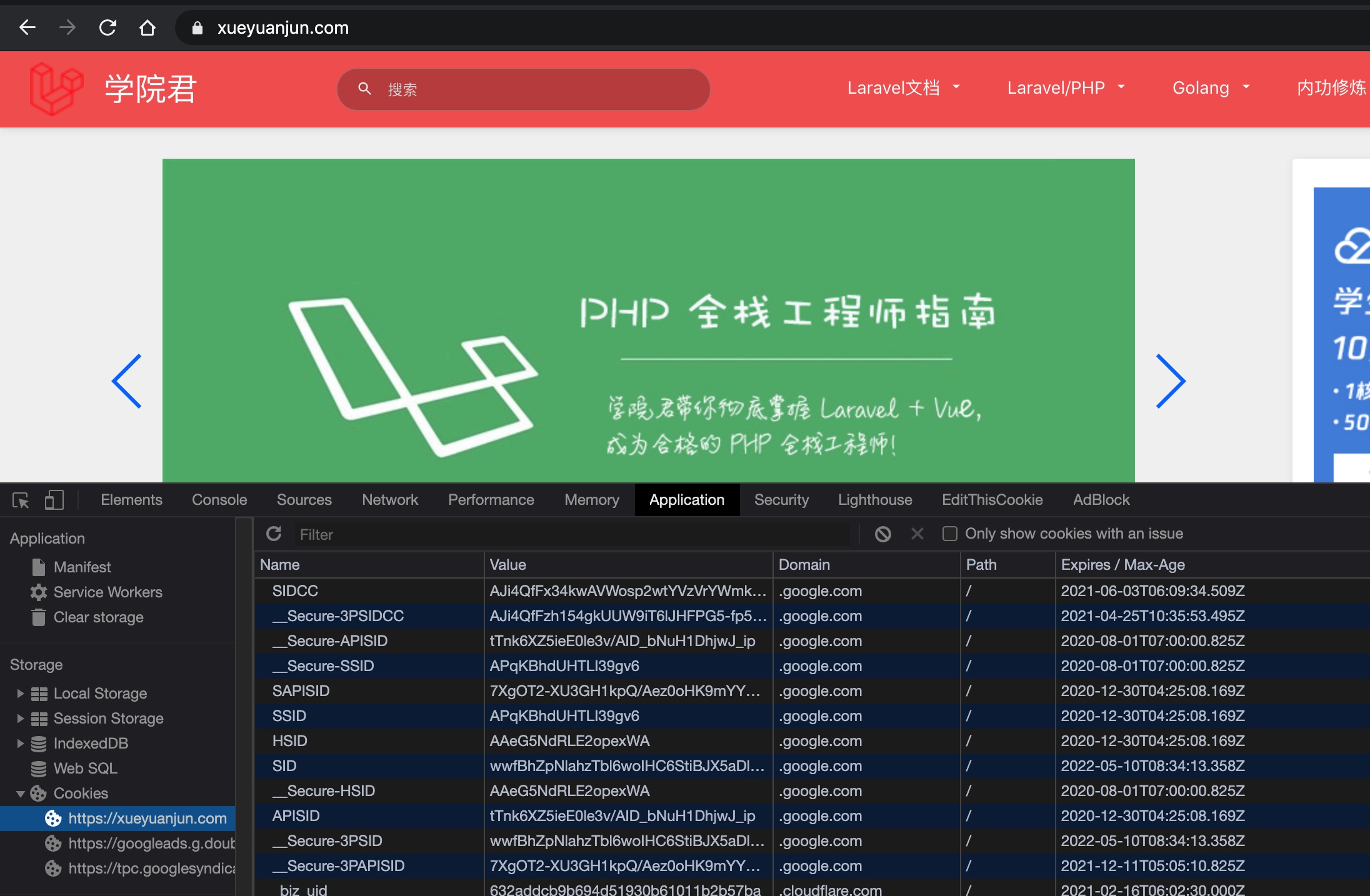Click the xueyuanjun.com address bar
The image size is (1370, 896).
772,27
